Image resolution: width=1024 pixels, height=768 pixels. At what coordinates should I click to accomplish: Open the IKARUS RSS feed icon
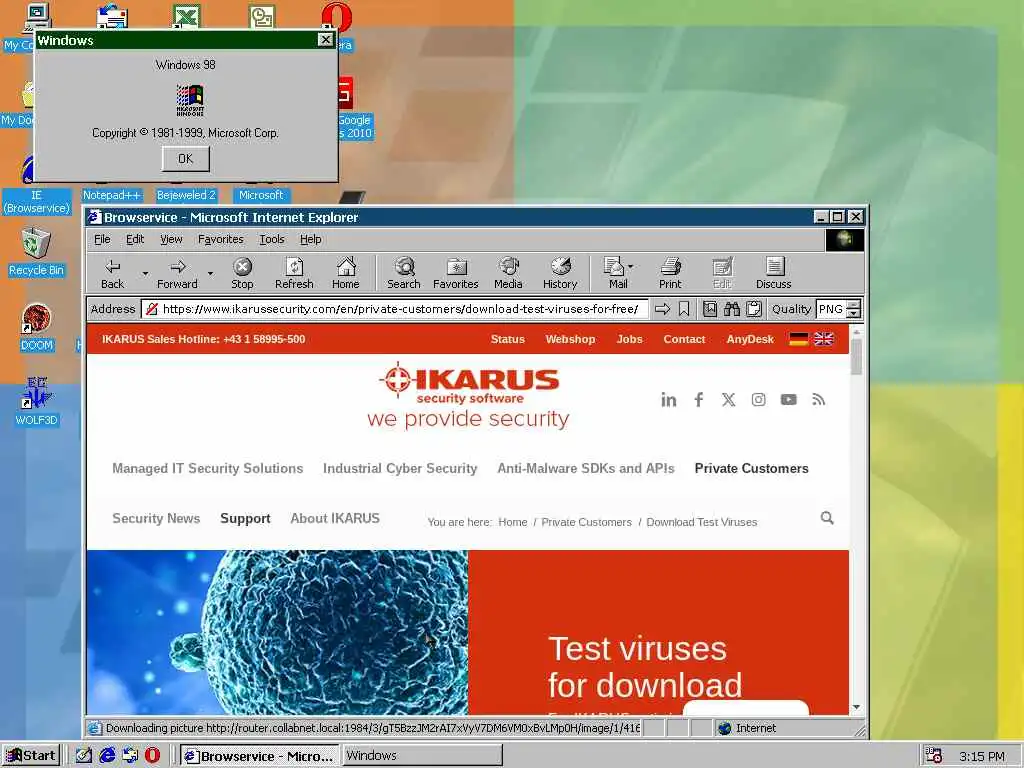(818, 400)
